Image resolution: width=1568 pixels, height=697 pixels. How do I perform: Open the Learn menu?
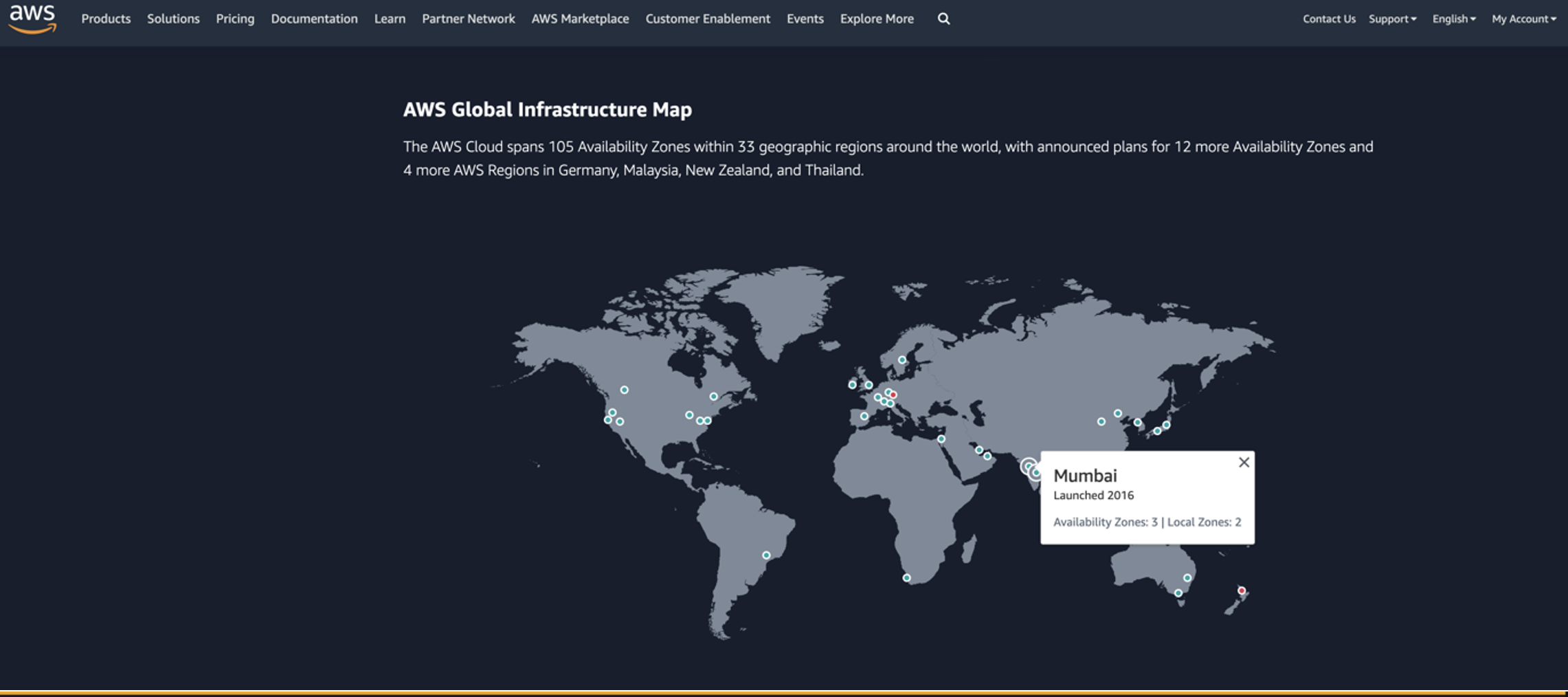pos(390,19)
